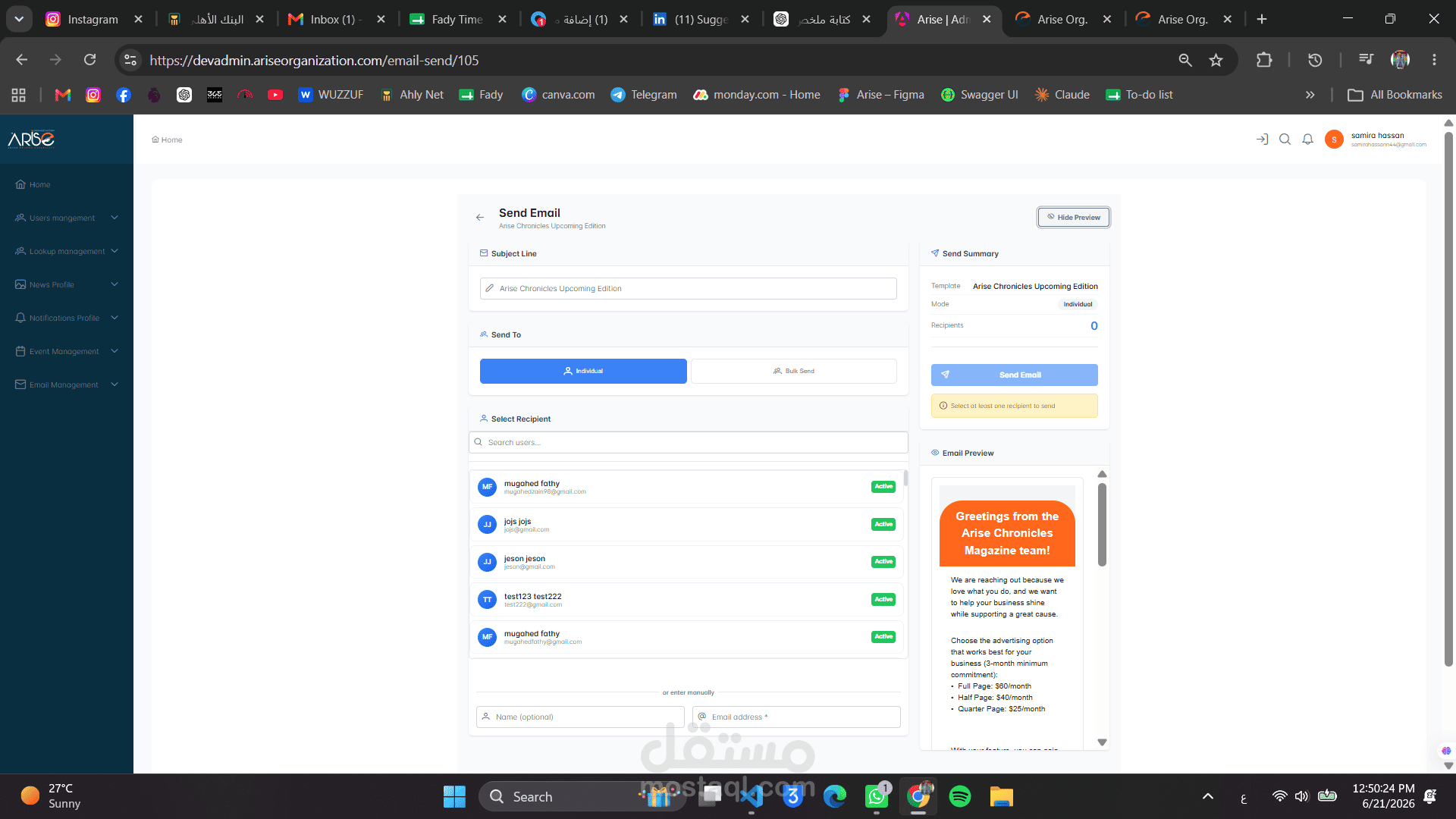
Task: Open All Bookmarks folder
Action: (1395, 95)
